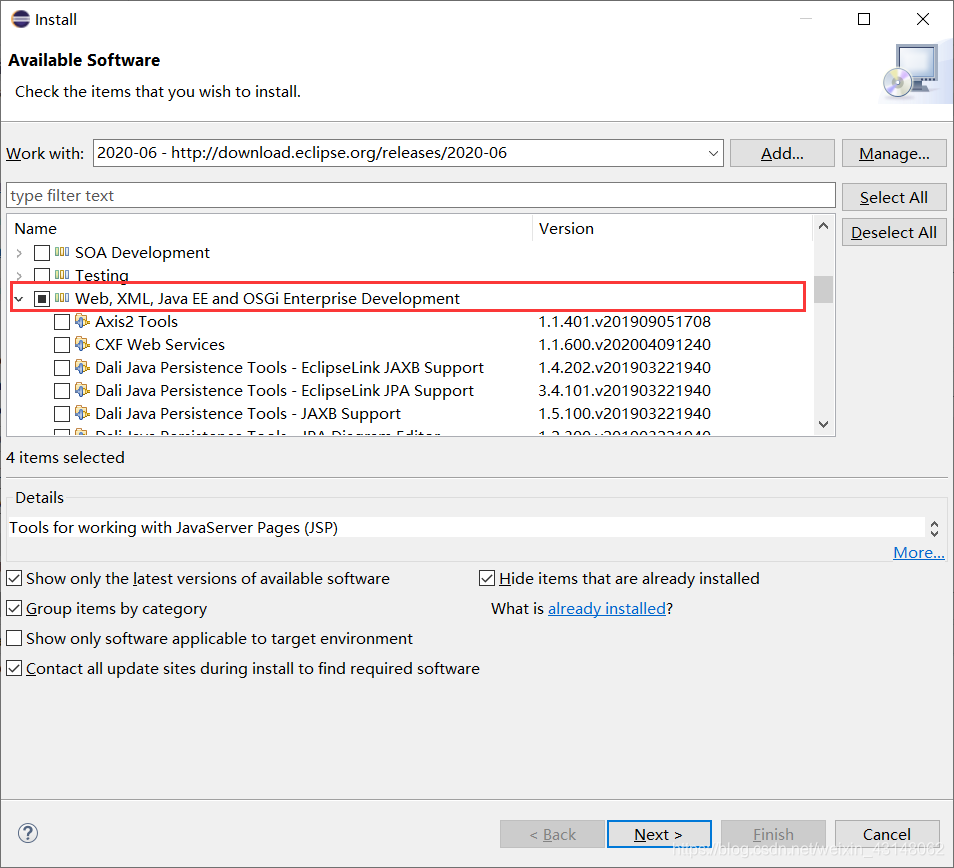The width and height of the screenshot is (954, 868).
Task: Click the software list scroll down arrow
Action: click(x=823, y=424)
